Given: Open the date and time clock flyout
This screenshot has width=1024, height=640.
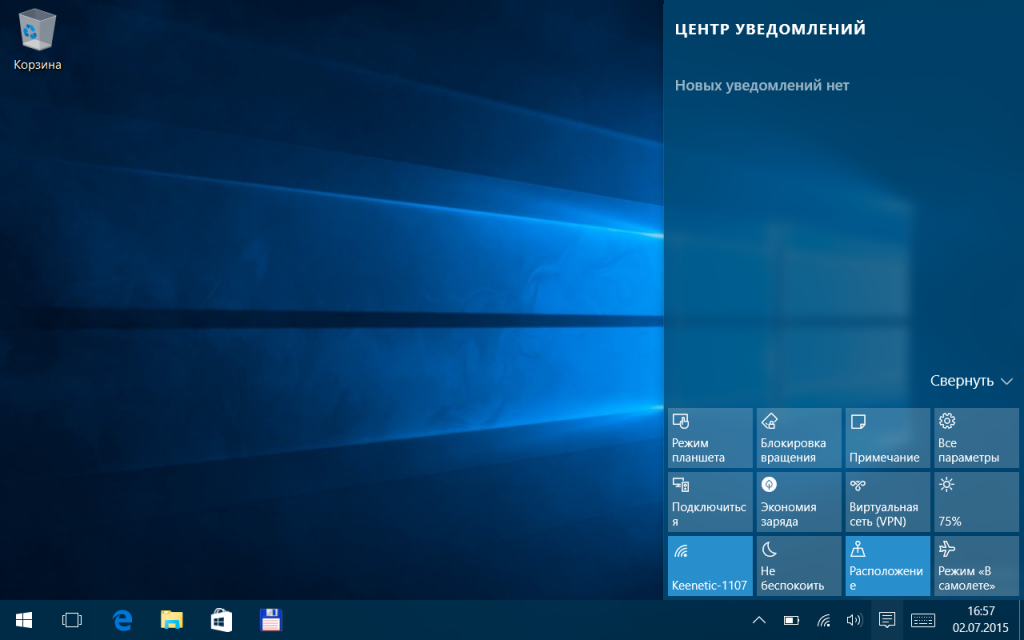Looking at the screenshot, I should click(x=981, y=620).
